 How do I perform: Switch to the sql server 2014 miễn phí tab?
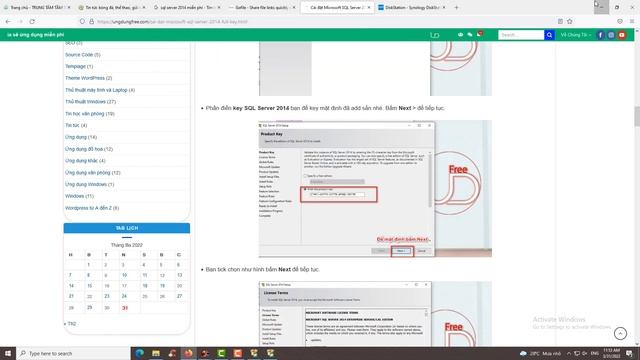click(x=187, y=7)
